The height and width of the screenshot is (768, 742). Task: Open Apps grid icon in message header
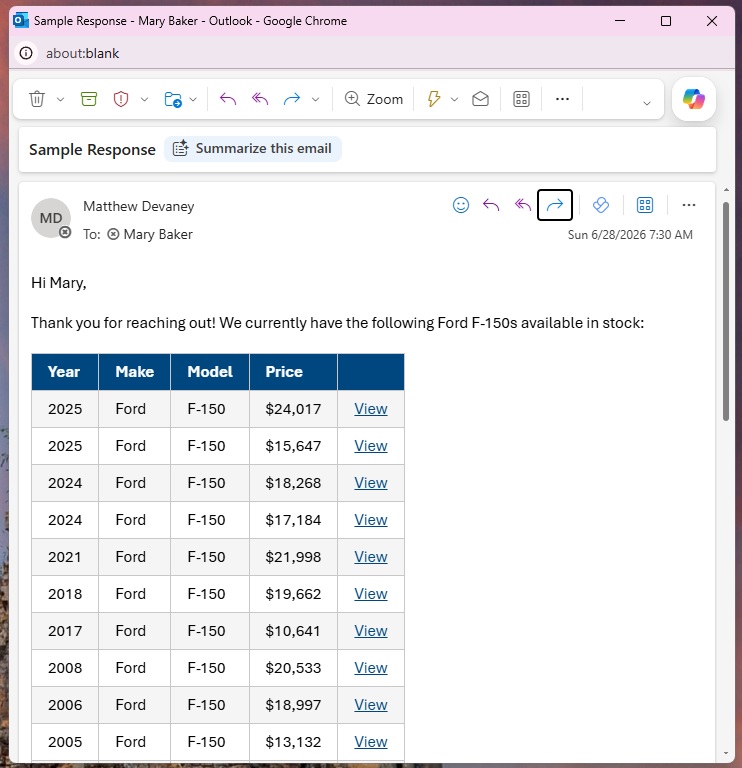[645, 205]
